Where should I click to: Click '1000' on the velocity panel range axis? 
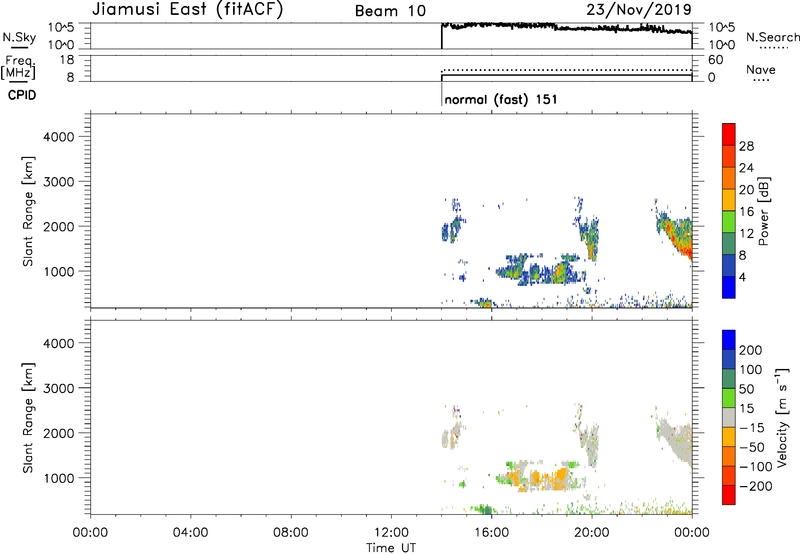pos(58,478)
